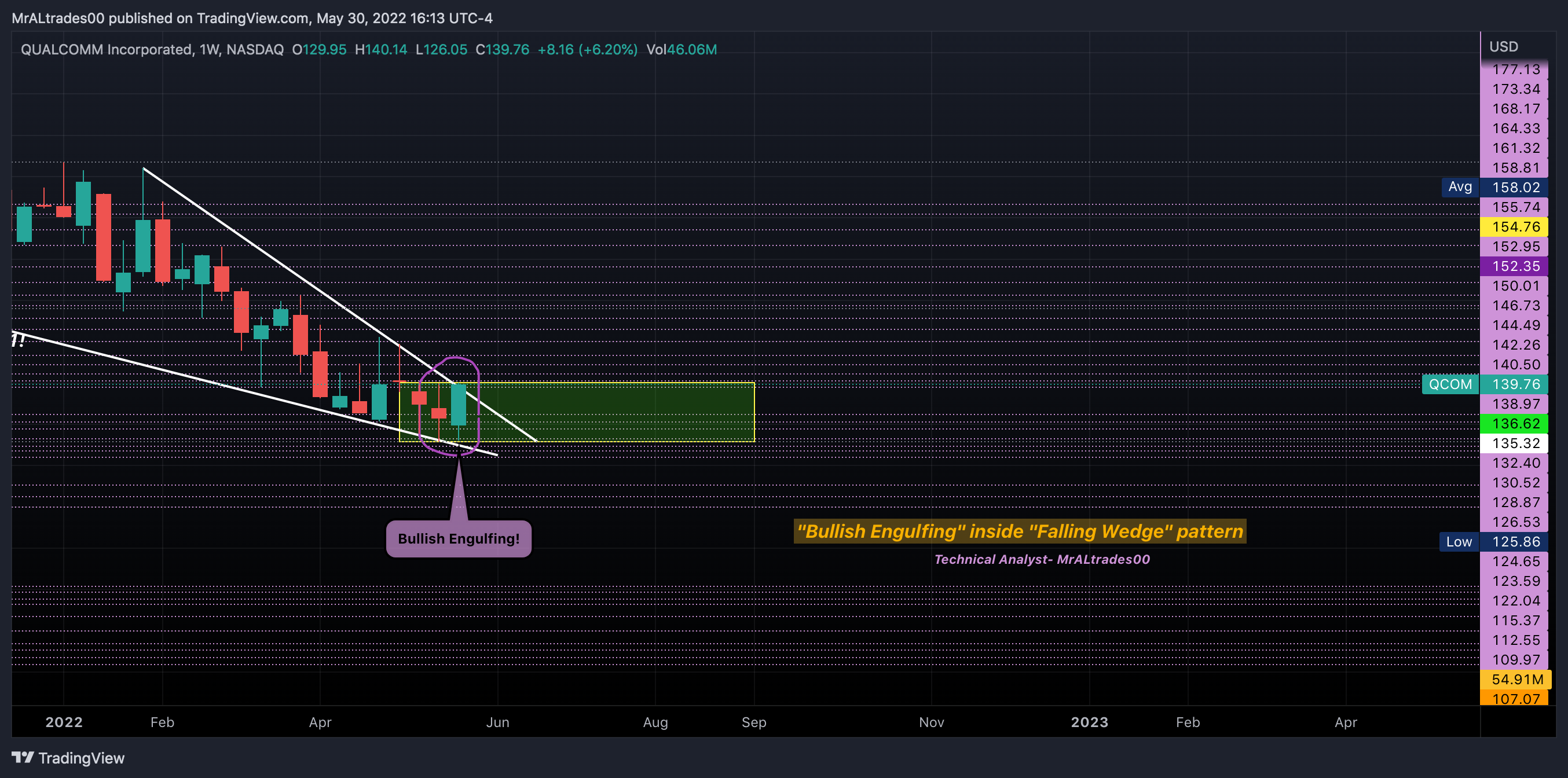Click the Nov time axis label
1568x778 pixels.
[932, 722]
